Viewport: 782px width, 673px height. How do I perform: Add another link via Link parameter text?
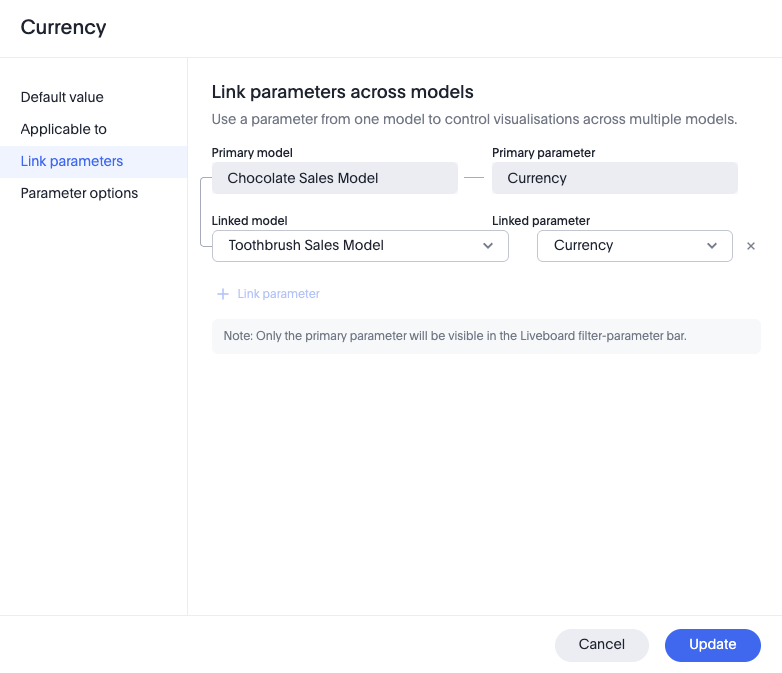pyautogui.click(x=278, y=294)
